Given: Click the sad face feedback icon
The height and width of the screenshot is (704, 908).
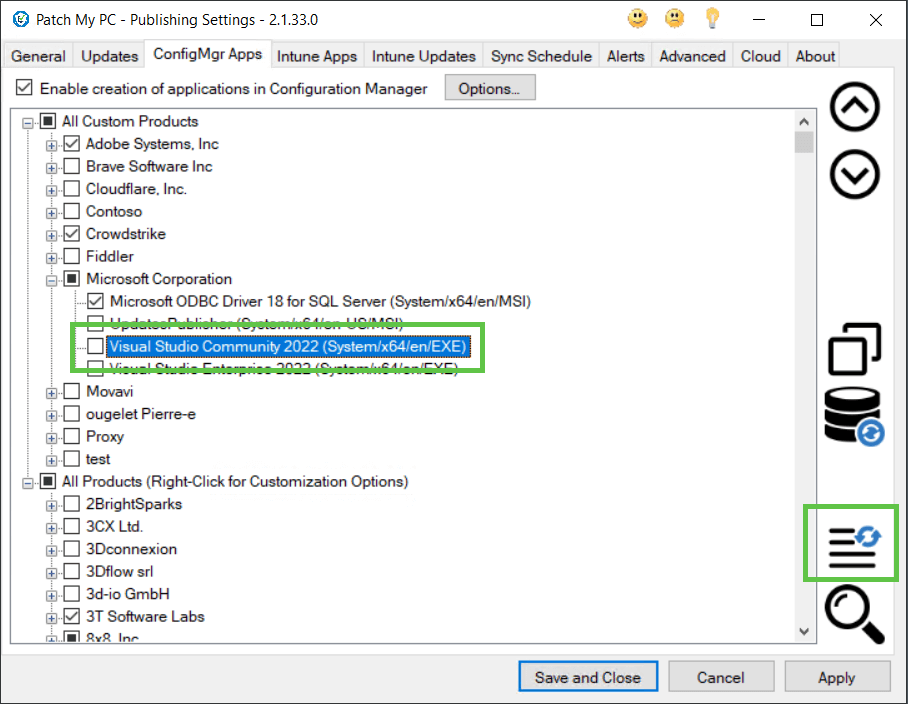Looking at the screenshot, I should tap(675, 19).
